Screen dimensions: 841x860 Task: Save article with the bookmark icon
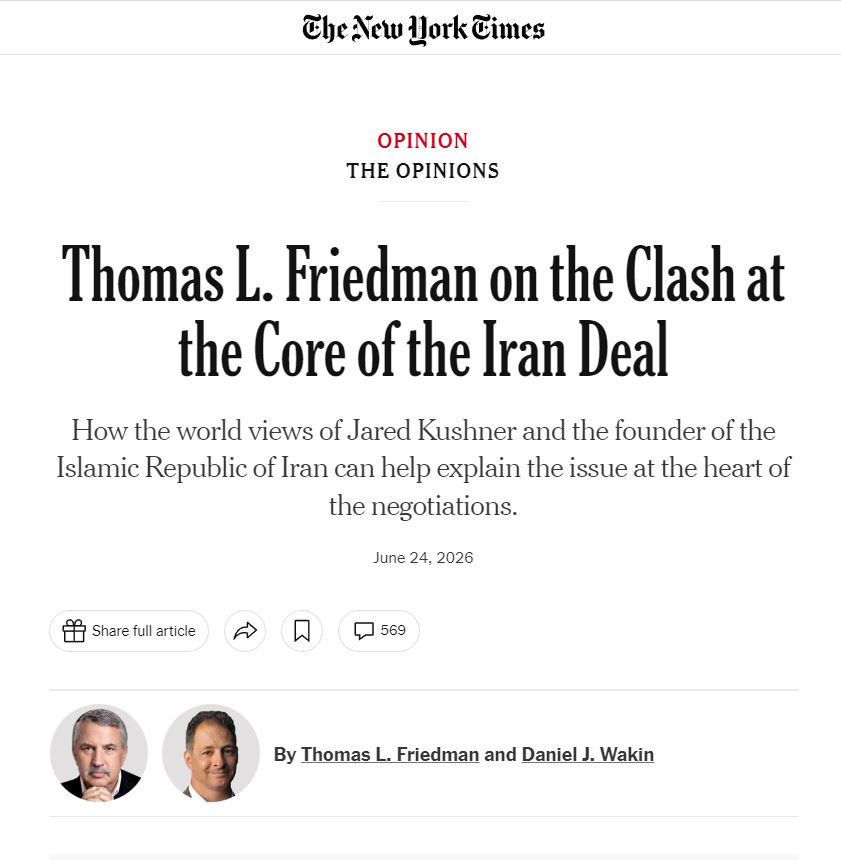click(x=302, y=631)
